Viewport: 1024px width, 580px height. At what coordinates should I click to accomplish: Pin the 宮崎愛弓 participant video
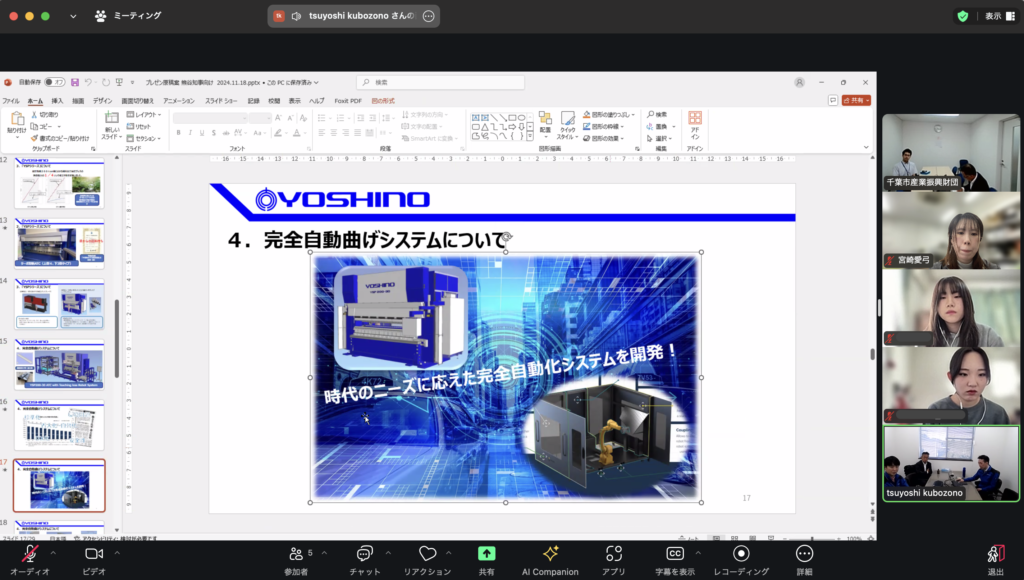click(951, 231)
